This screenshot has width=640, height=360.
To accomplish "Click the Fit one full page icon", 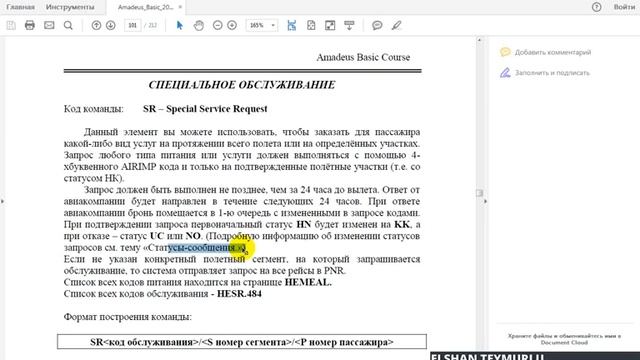I will point(311,25).
